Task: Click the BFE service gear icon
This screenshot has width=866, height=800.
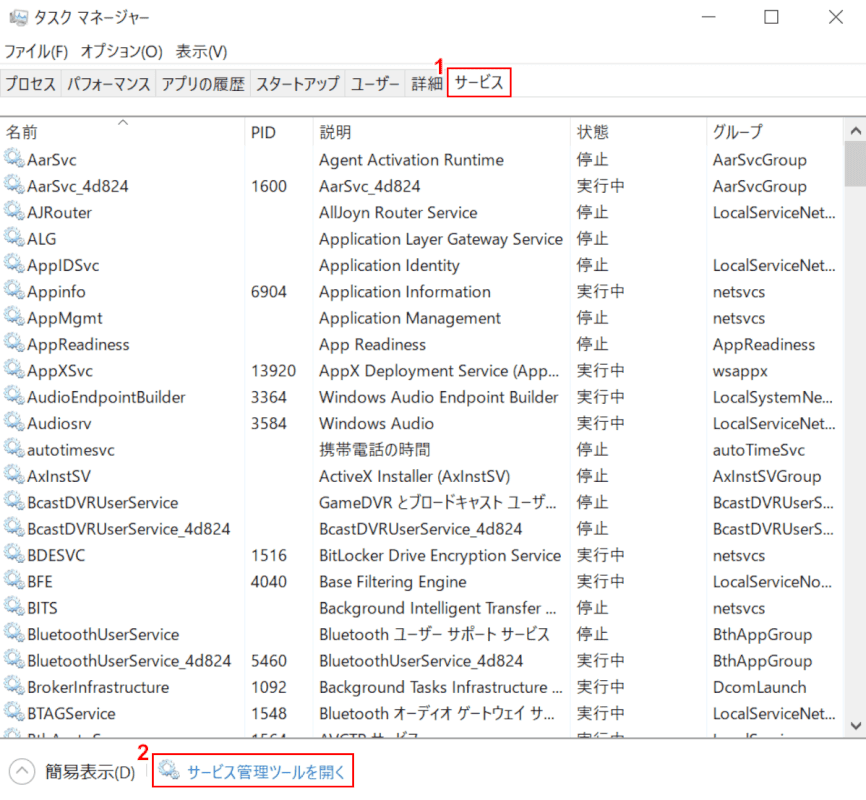Action: tap(14, 581)
